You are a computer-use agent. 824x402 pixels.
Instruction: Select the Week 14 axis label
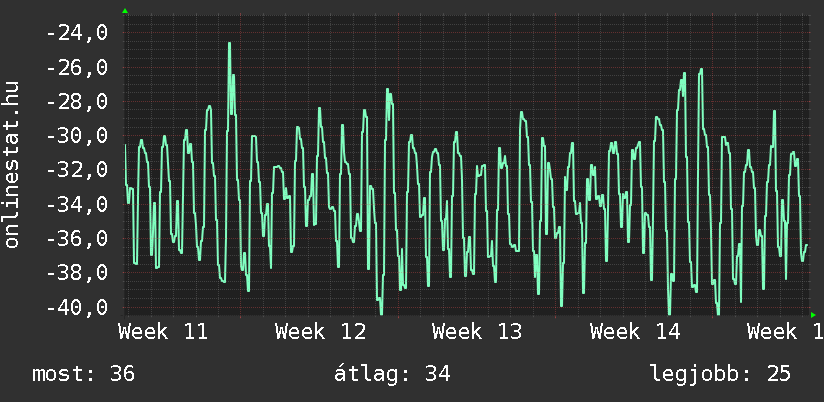pos(635,331)
